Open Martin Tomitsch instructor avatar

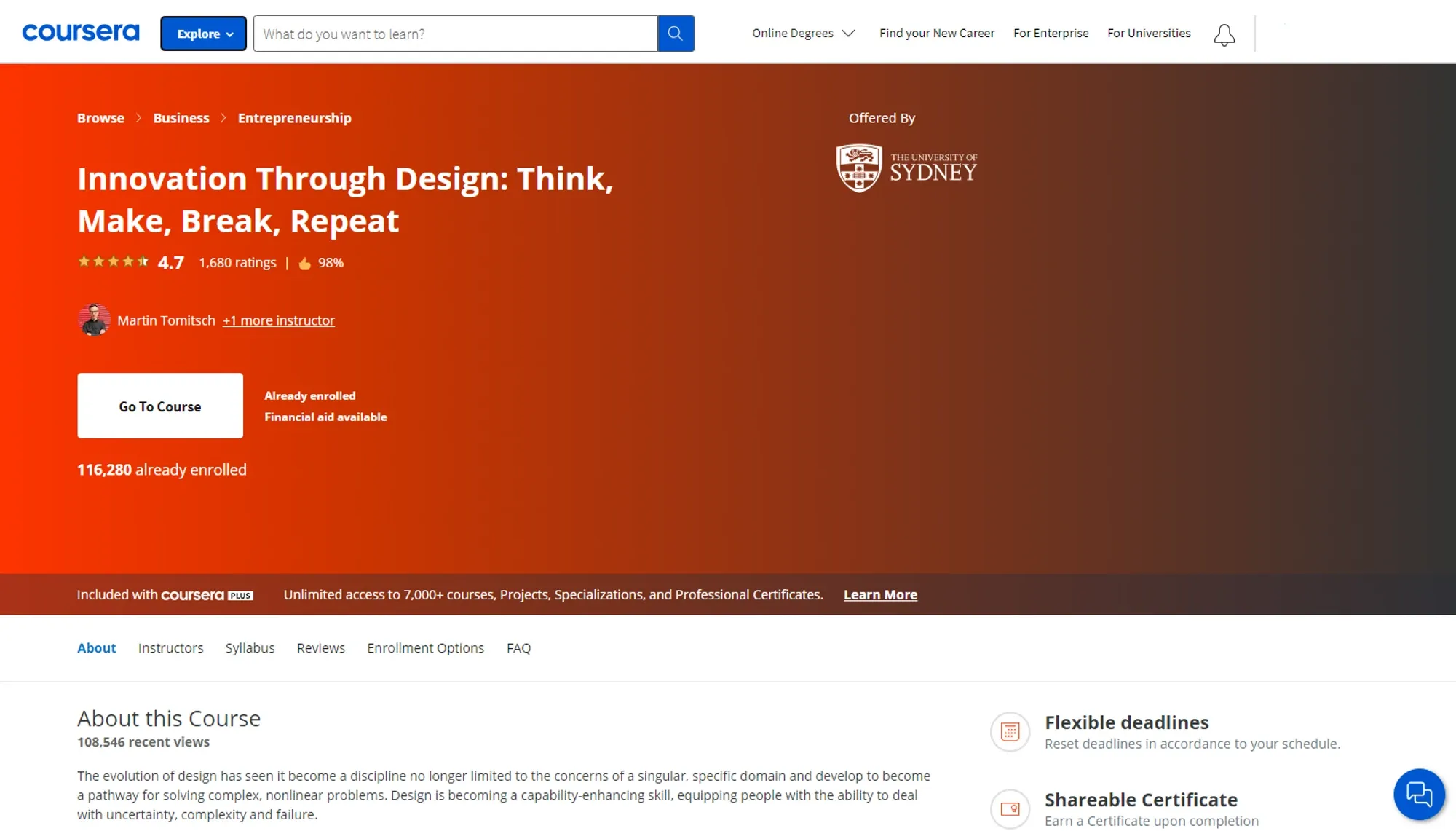[x=94, y=320]
